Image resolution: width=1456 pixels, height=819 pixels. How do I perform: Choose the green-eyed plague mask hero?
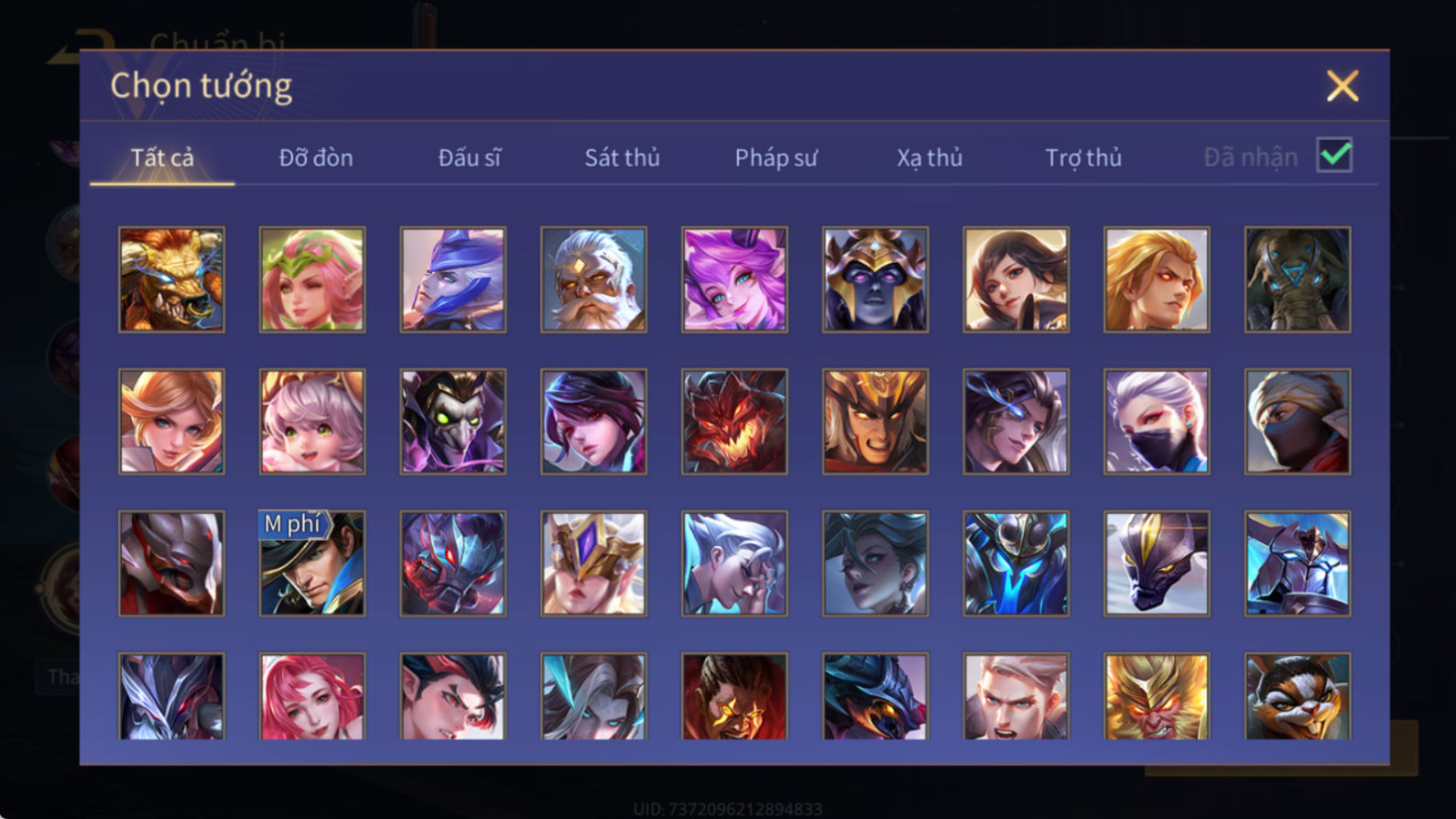(452, 421)
